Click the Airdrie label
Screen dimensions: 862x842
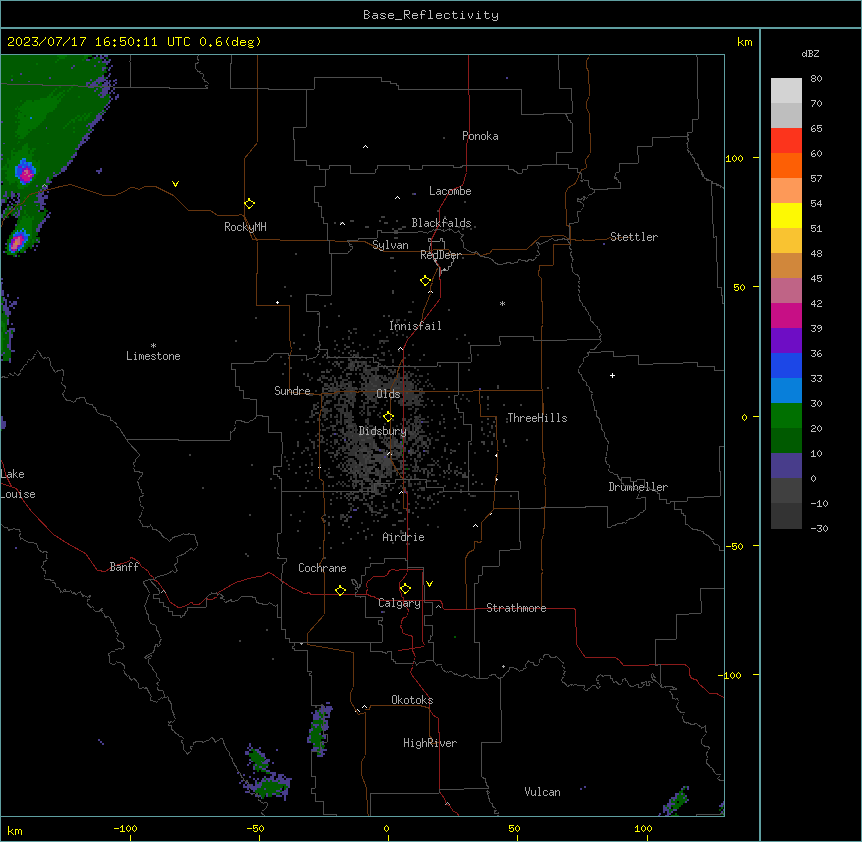coord(404,537)
